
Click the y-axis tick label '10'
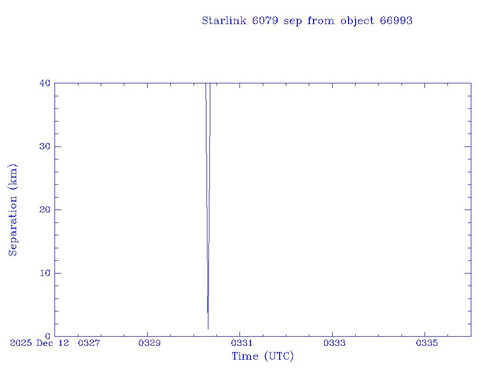(x=45, y=273)
